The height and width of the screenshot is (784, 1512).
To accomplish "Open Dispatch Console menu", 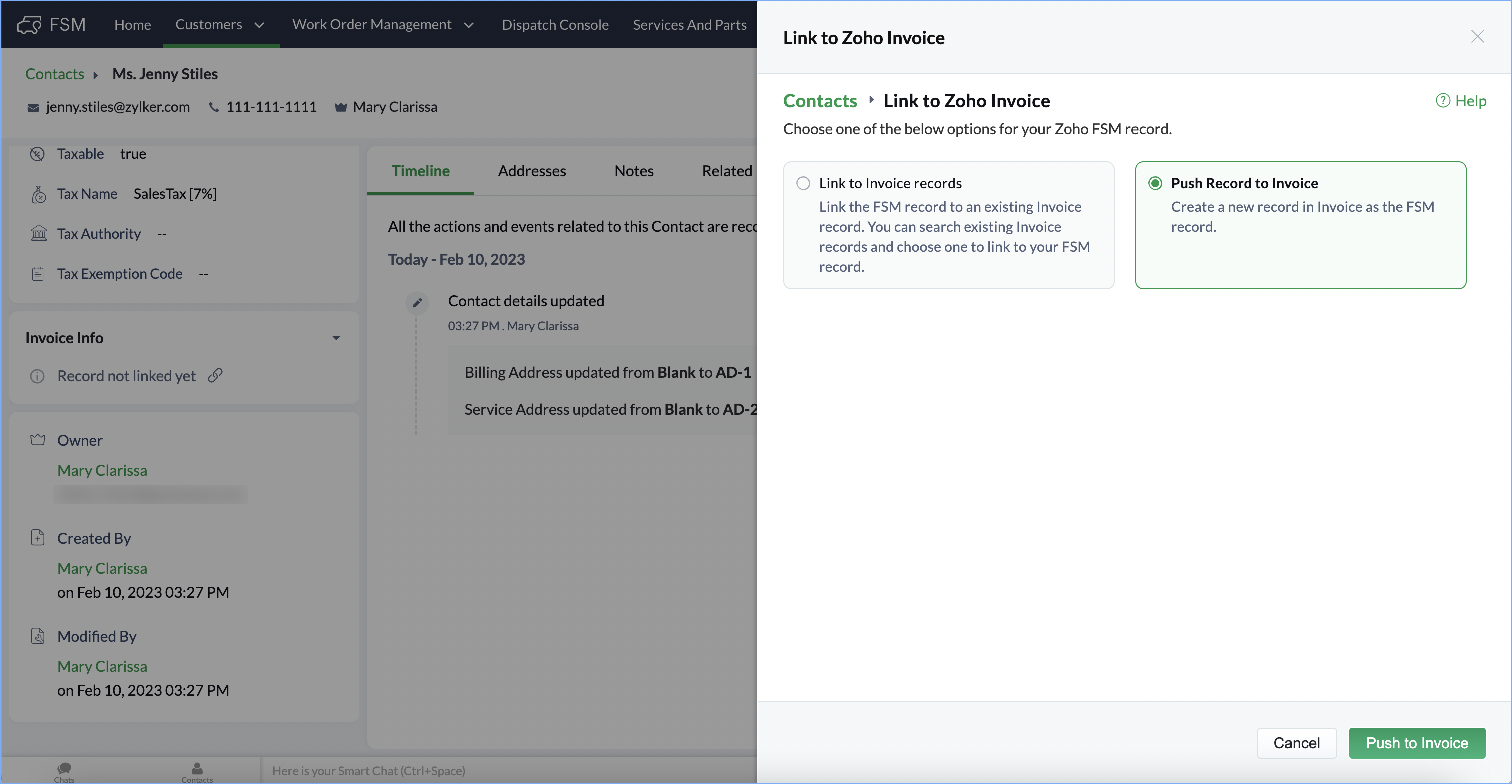I will coord(555,24).
